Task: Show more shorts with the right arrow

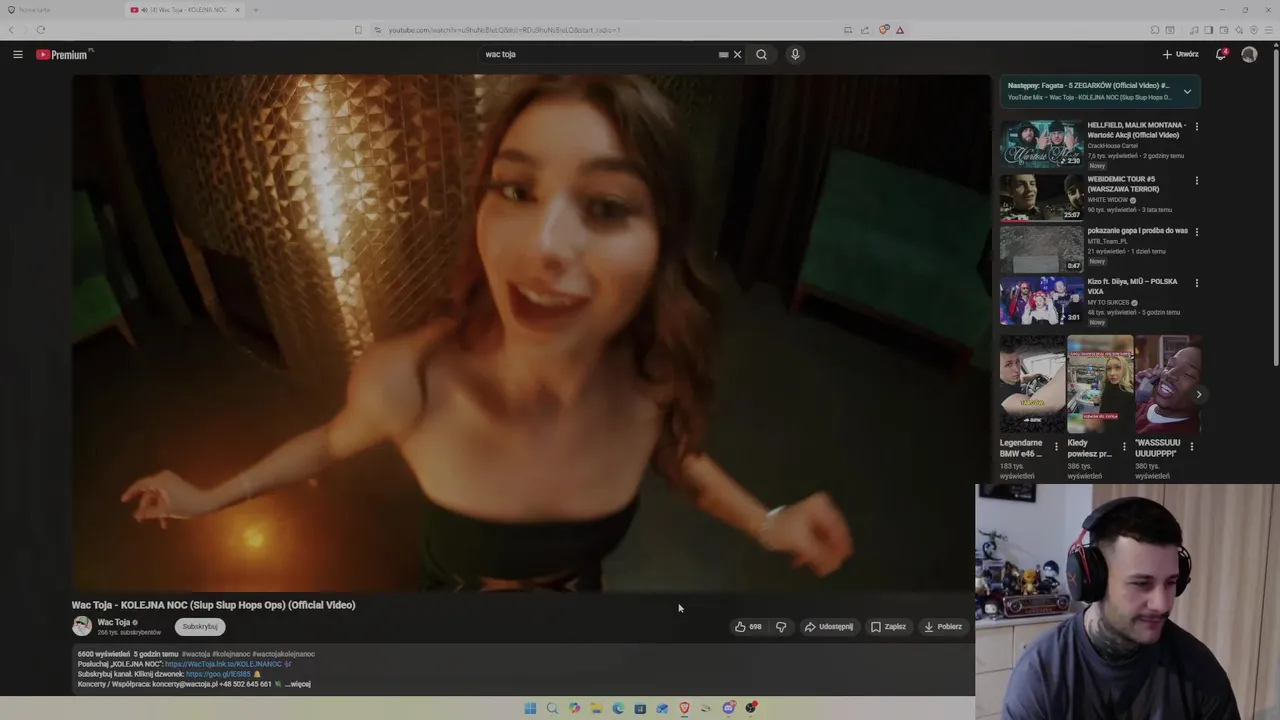Action: click(x=1198, y=394)
